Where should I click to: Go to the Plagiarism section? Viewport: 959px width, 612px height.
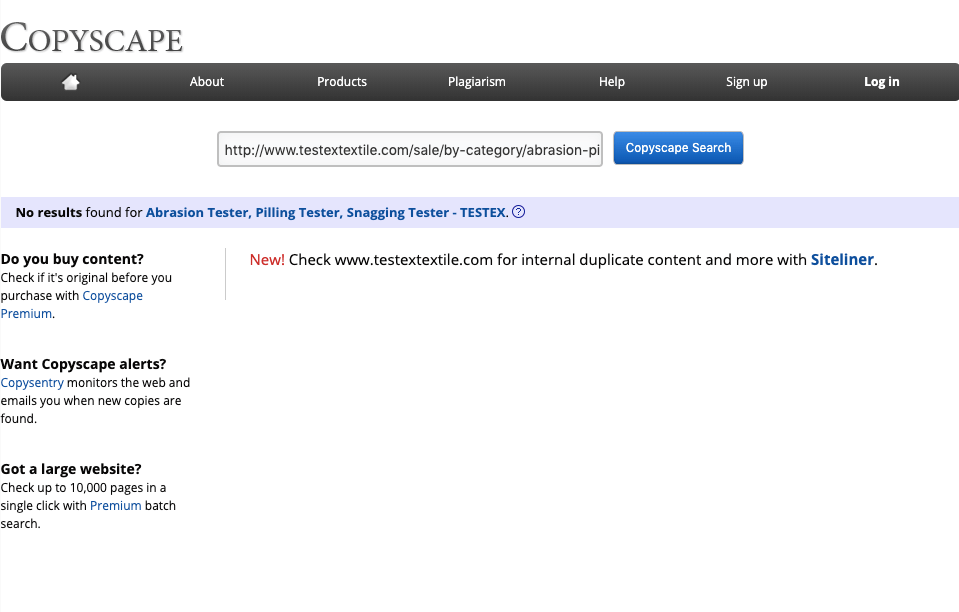(477, 82)
